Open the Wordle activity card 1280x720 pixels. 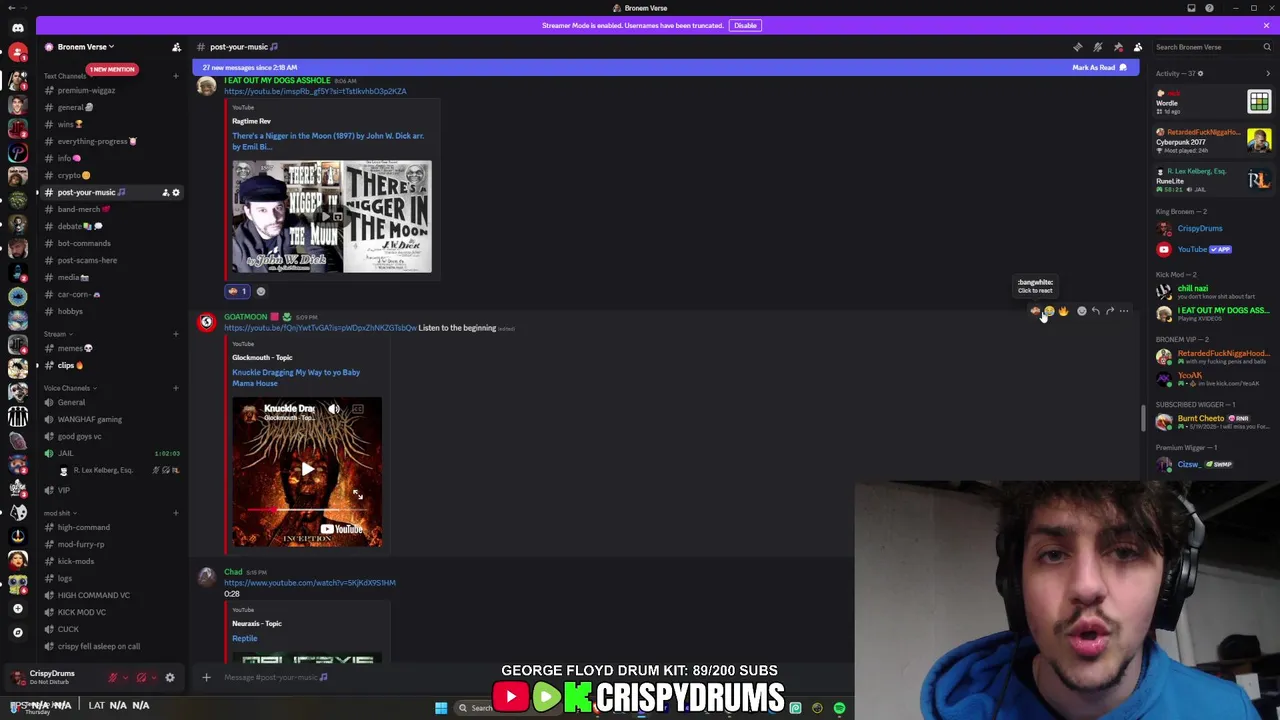coord(1213,102)
